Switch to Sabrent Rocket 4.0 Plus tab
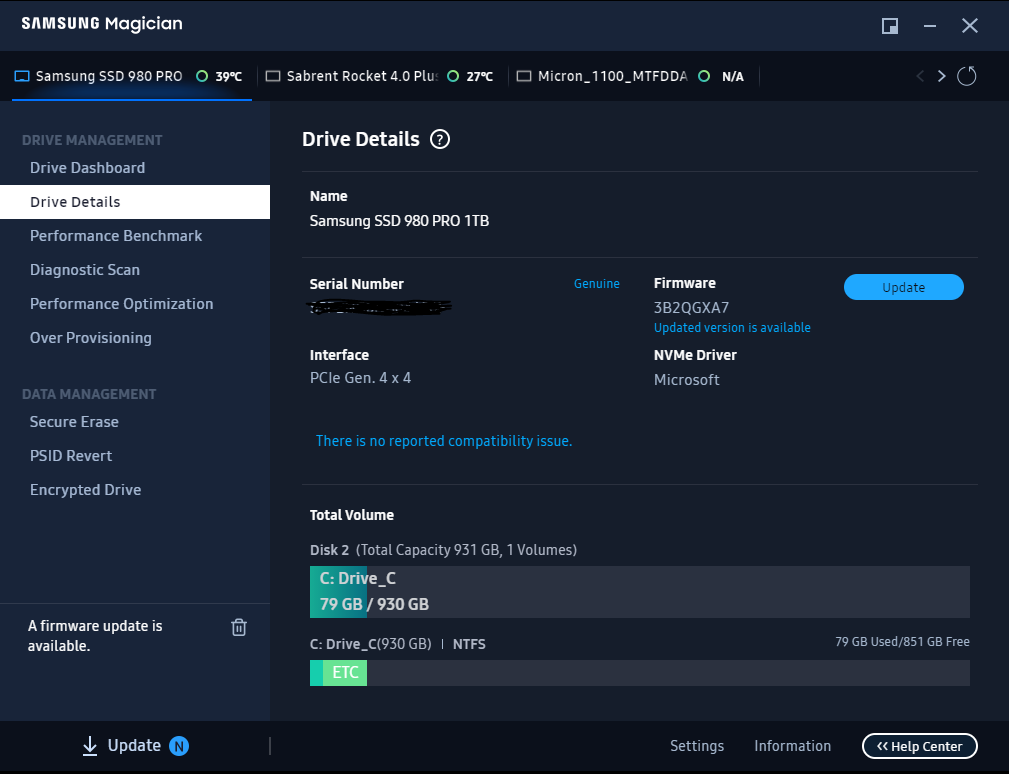This screenshot has width=1009, height=774. coord(362,76)
